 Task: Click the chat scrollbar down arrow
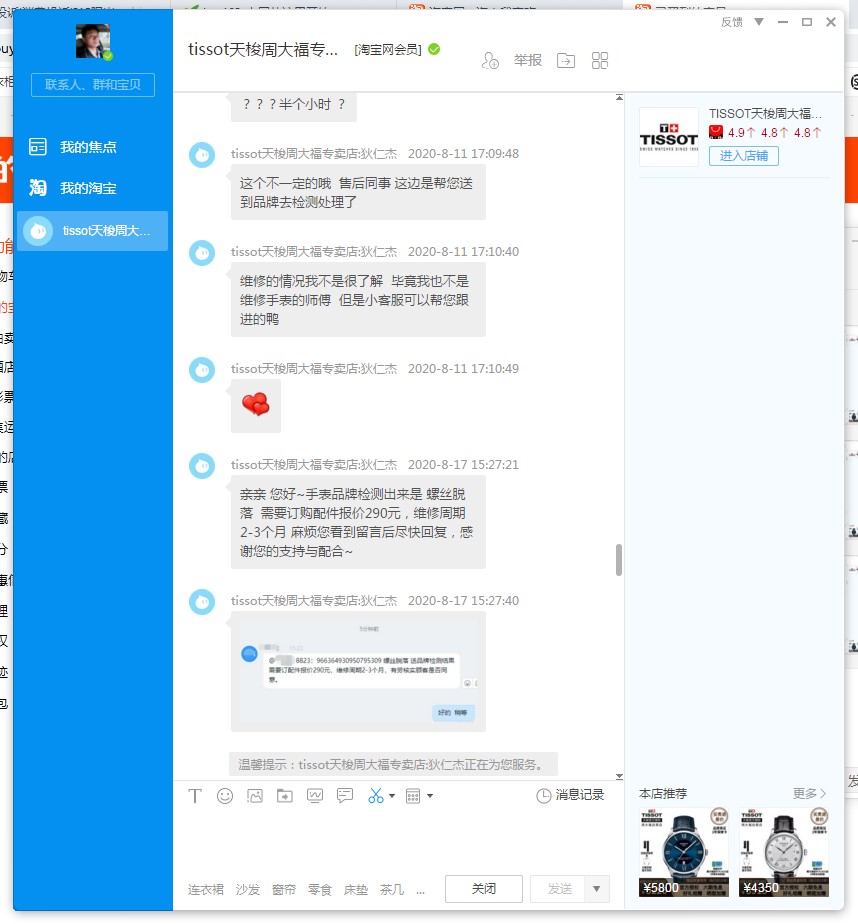click(x=619, y=777)
